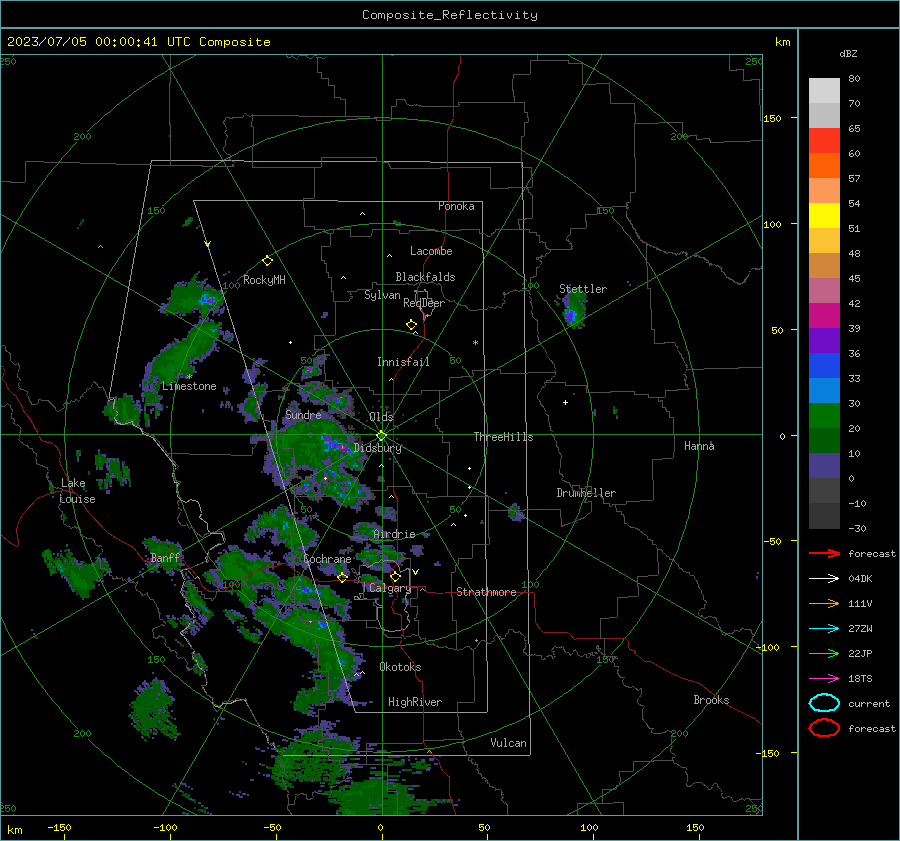The height and width of the screenshot is (841, 900).
Task: Click the RockyMH label
Action: [264, 280]
